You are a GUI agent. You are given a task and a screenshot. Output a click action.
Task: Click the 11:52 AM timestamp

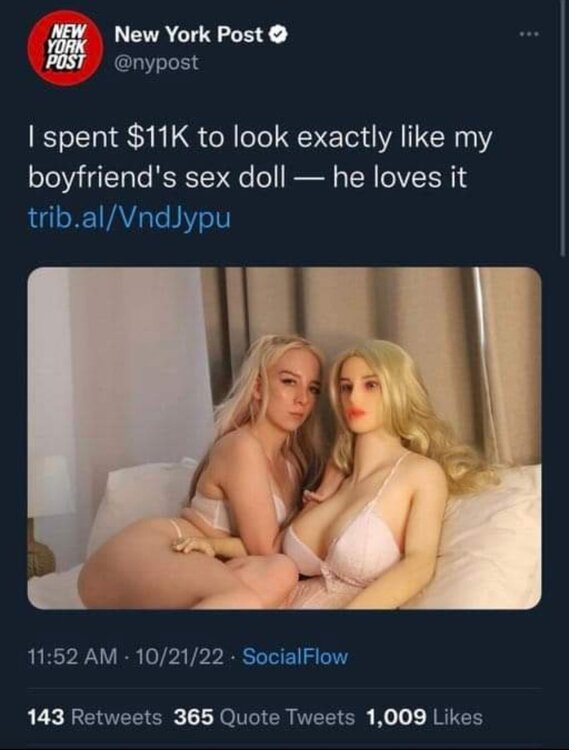pyautogui.click(x=72, y=656)
